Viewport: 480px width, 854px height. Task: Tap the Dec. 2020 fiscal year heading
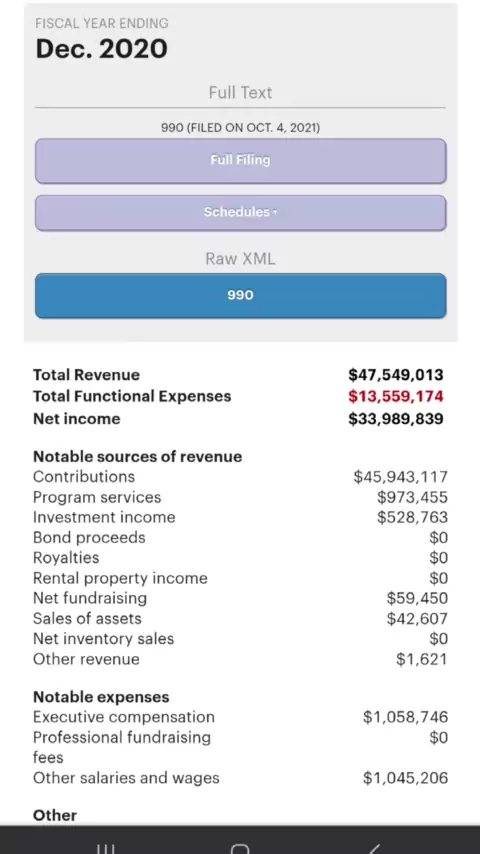(101, 48)
